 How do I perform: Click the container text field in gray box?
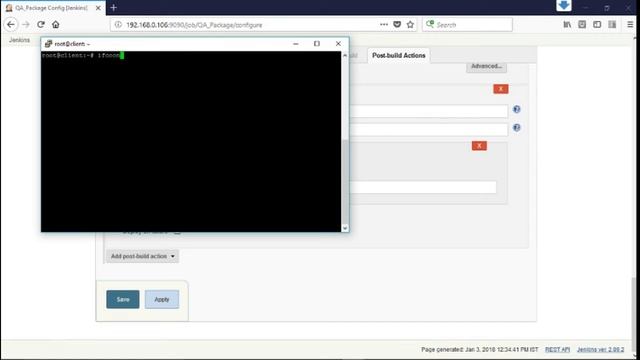coord(423,187)
